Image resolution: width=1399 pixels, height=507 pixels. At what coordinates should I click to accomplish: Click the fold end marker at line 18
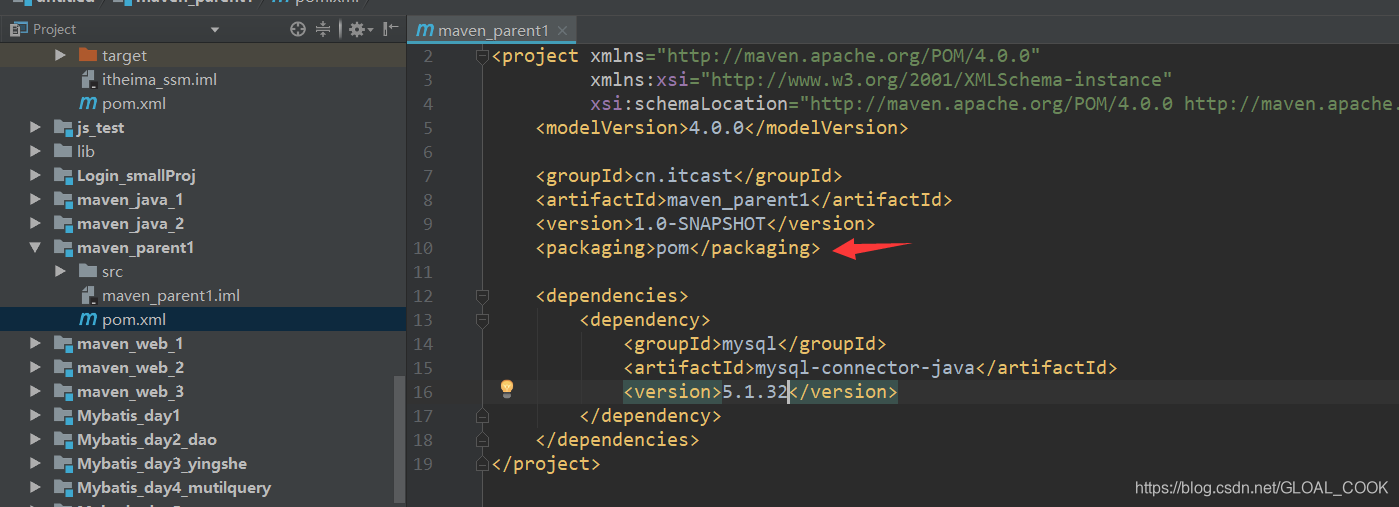pyautogui.click(x=482, y=439)
